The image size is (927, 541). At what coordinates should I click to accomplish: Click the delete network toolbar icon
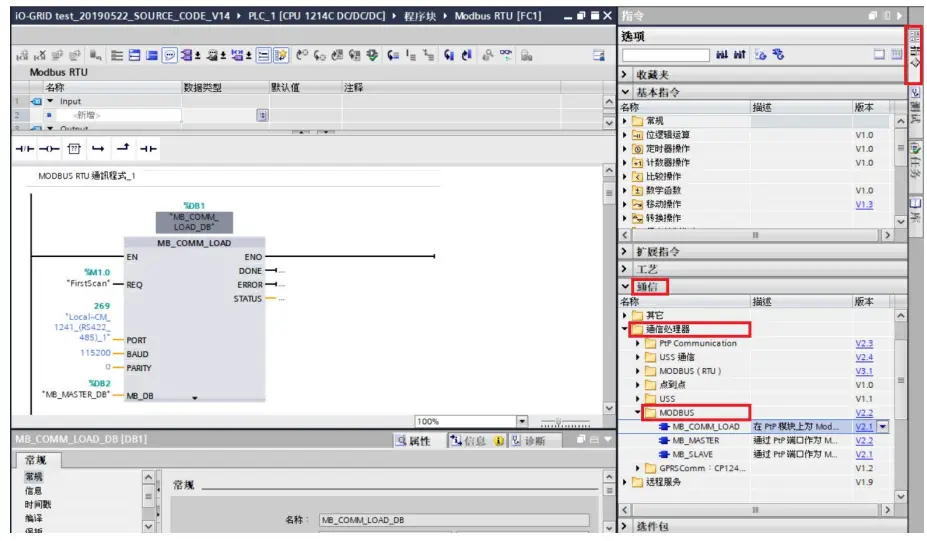(x=40, y=56)
